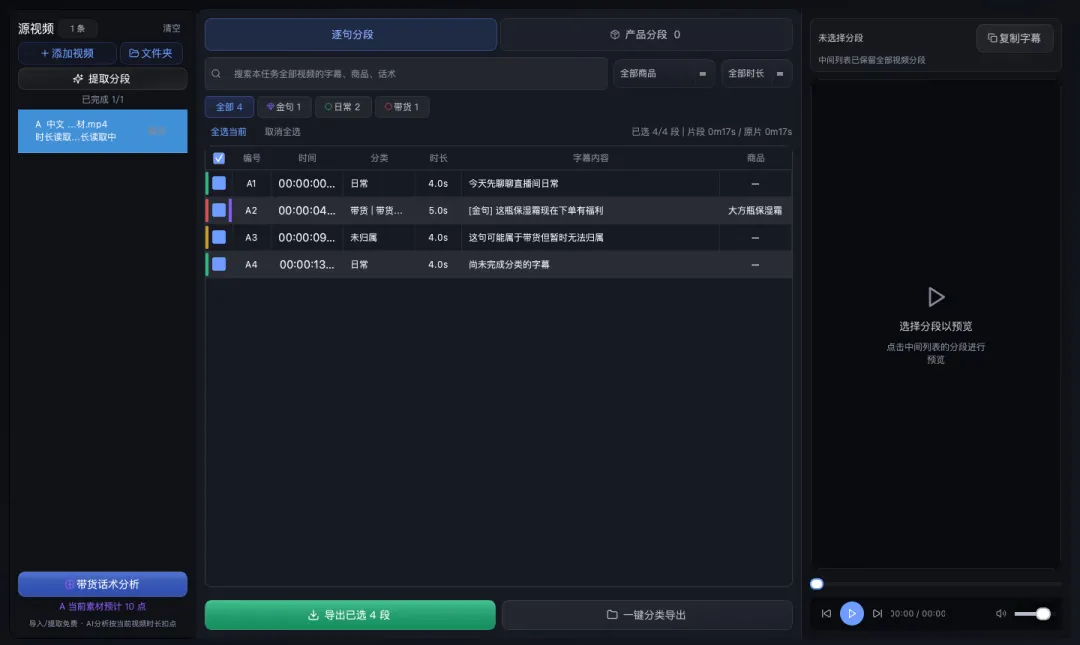1080x645 pixels.
Task: Filter by 带货 1 chip
Action: click(402, 107)
